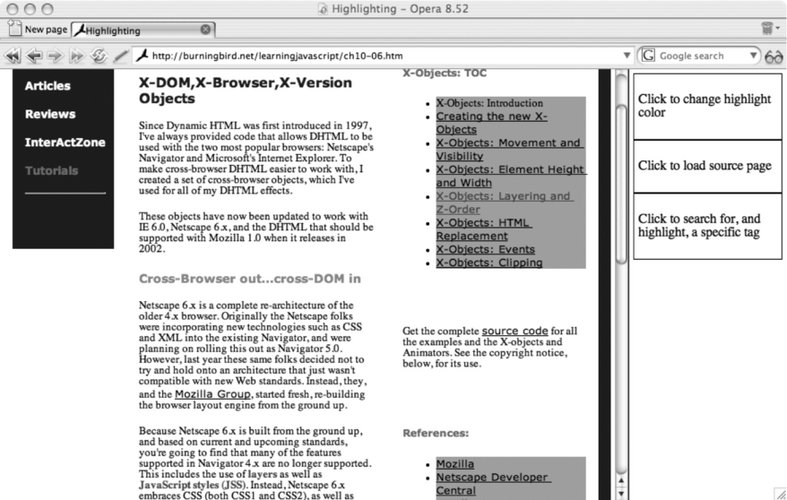Click the 'X-Objects: Introduction' list item

489,103
